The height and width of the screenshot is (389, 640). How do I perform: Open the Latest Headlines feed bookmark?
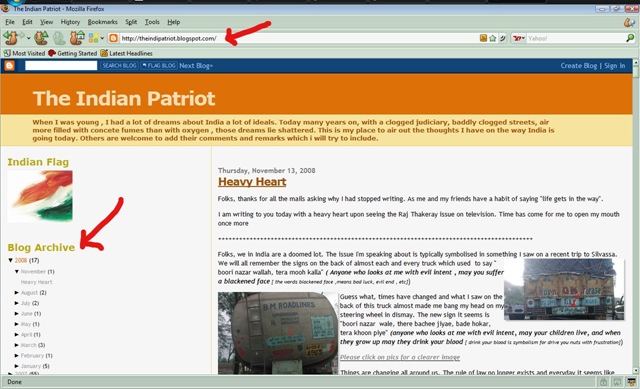click(127, 53)
